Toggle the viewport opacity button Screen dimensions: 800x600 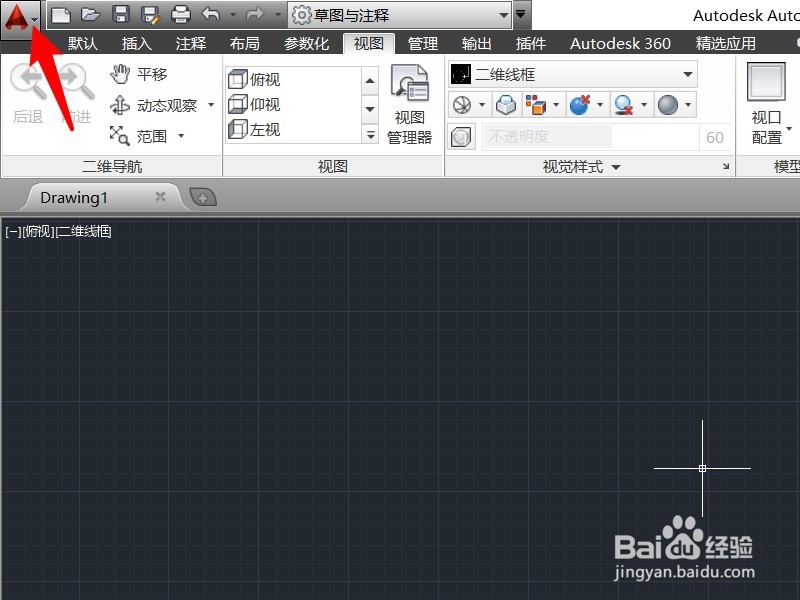(x=460, y=137)
